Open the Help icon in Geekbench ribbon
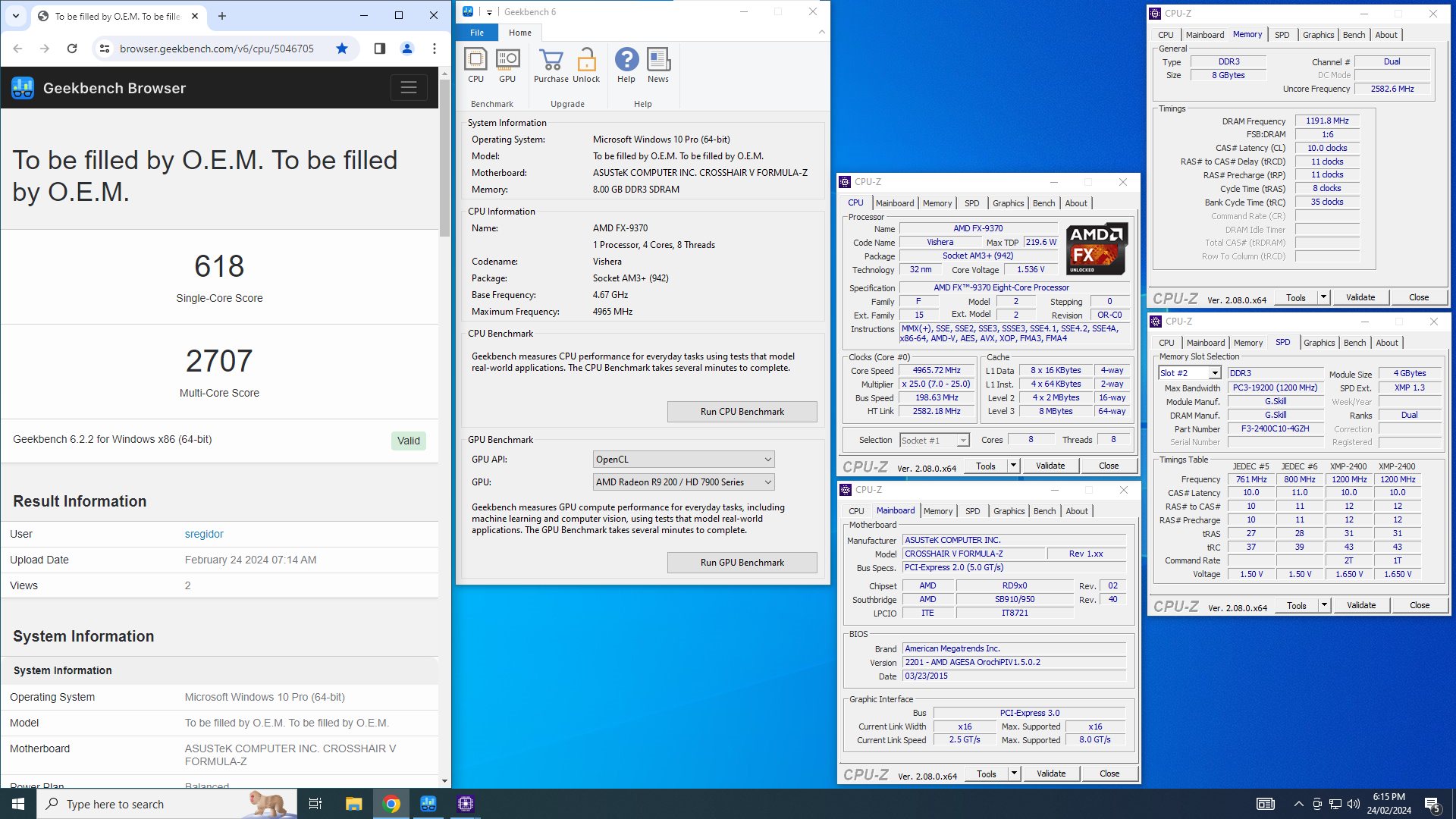This screenshot has width=1456, height=819. pyautogui.click(x=626, y=66)
